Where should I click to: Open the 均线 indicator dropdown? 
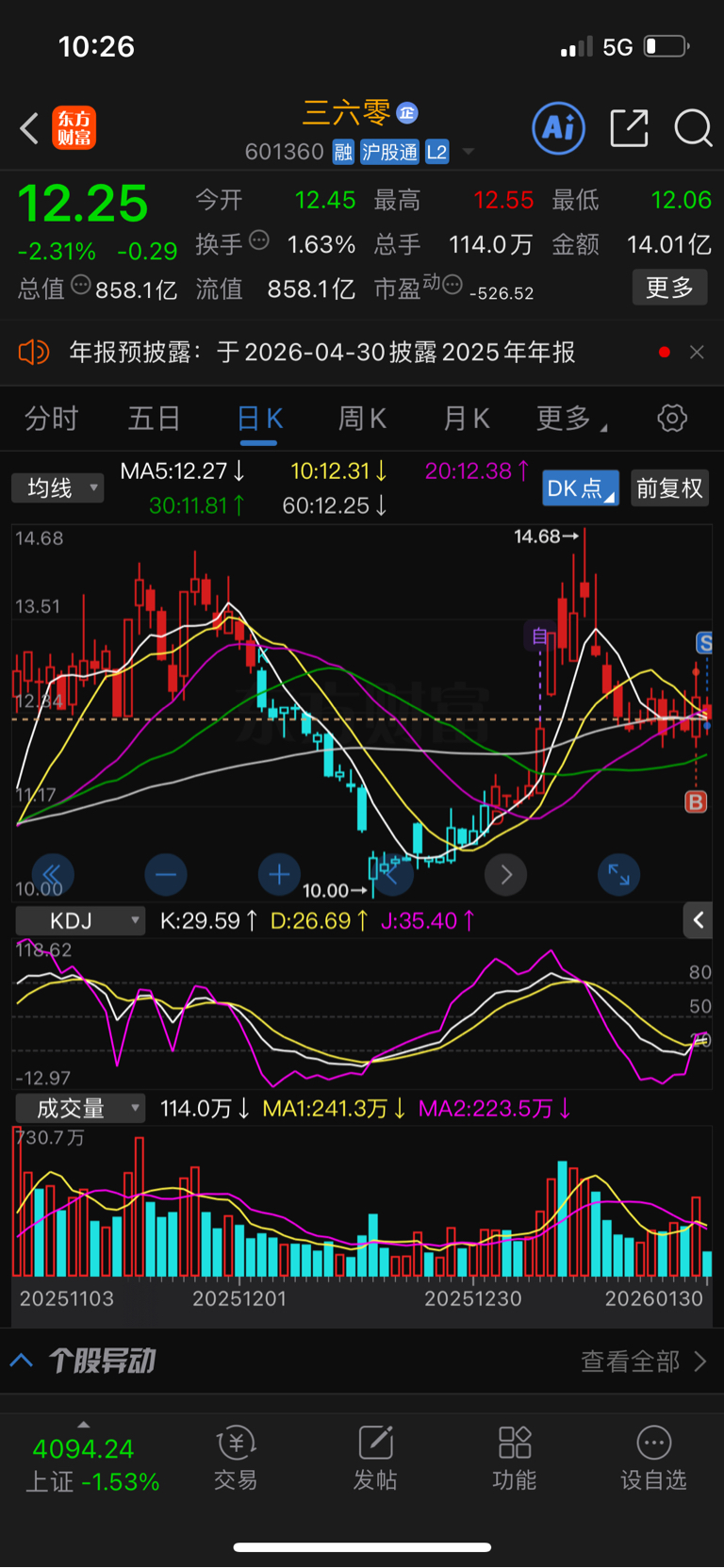[x=58, y=487]
